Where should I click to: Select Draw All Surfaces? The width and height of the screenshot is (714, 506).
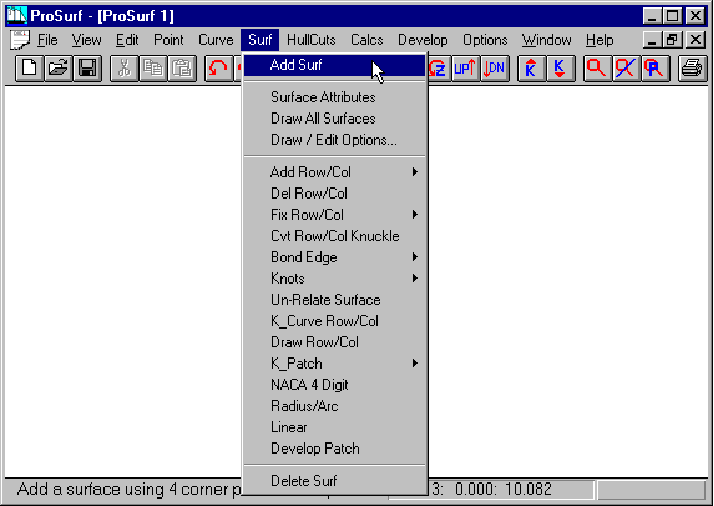[335, 118]
